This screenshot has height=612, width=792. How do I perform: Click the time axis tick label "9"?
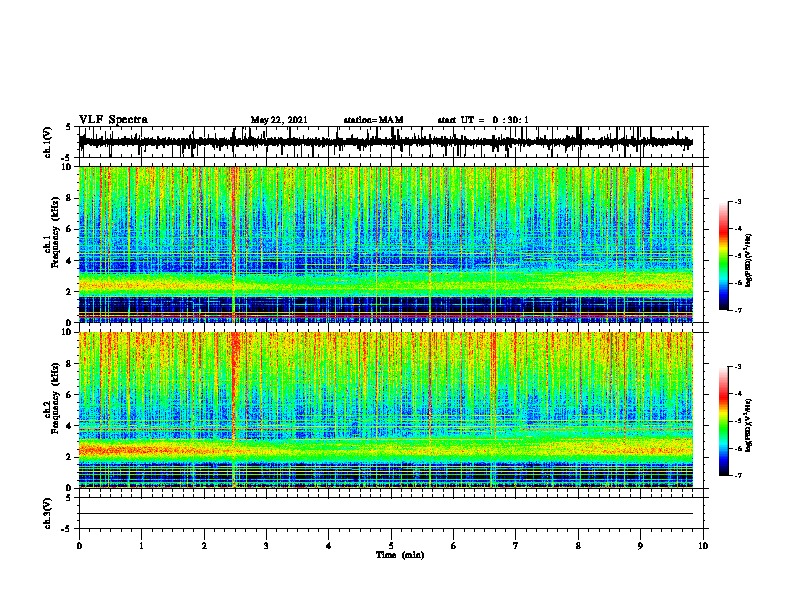click(x=640, y=546)
